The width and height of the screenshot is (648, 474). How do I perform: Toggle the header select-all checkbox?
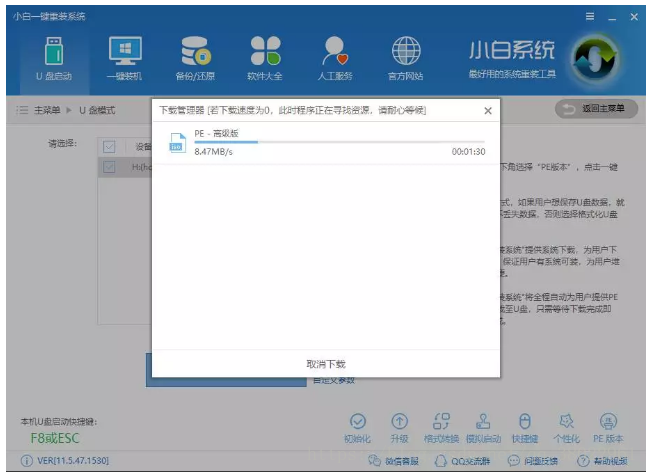coord(109,147)
